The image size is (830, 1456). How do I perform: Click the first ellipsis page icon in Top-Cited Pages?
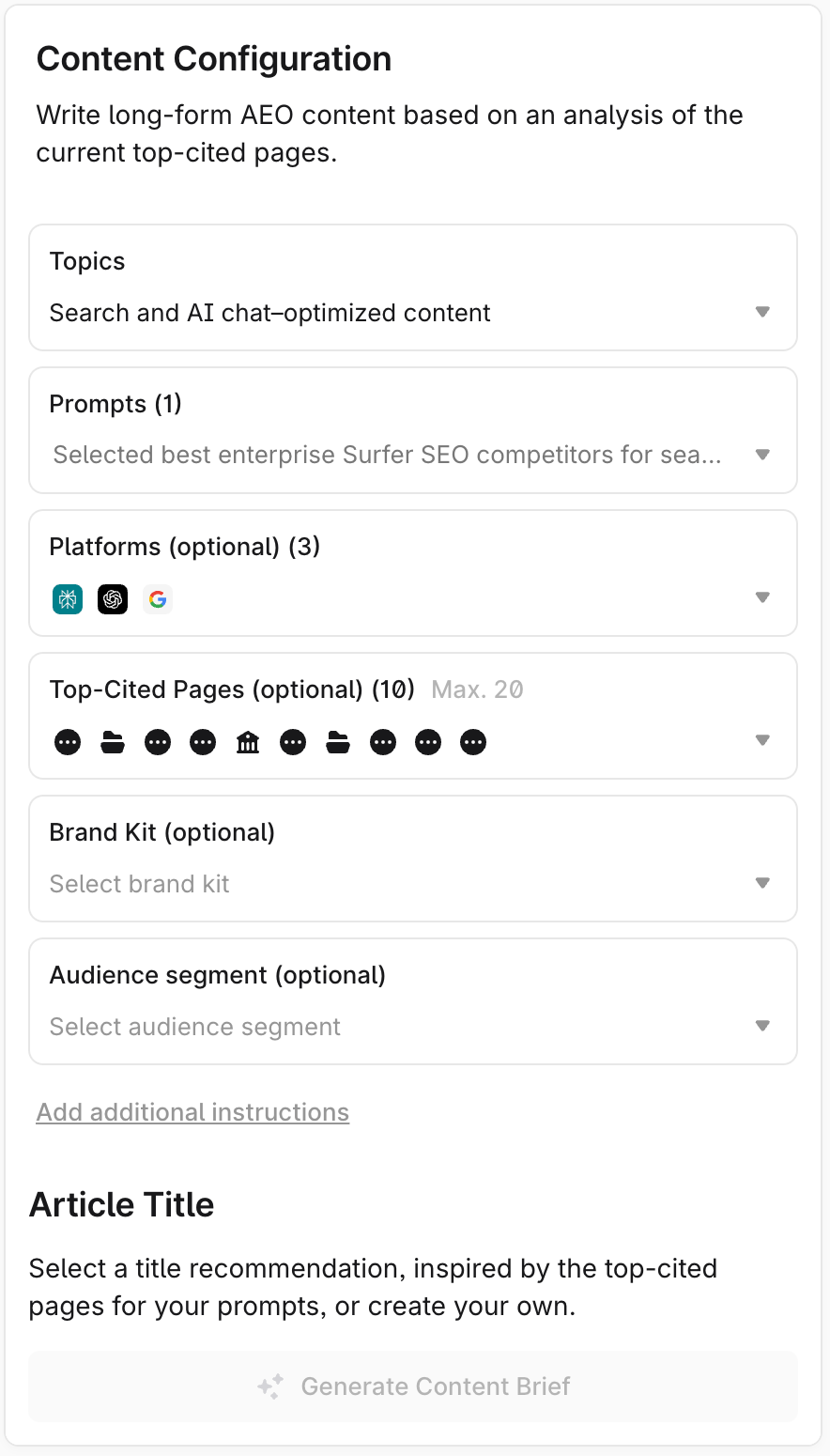pos(68,743)
